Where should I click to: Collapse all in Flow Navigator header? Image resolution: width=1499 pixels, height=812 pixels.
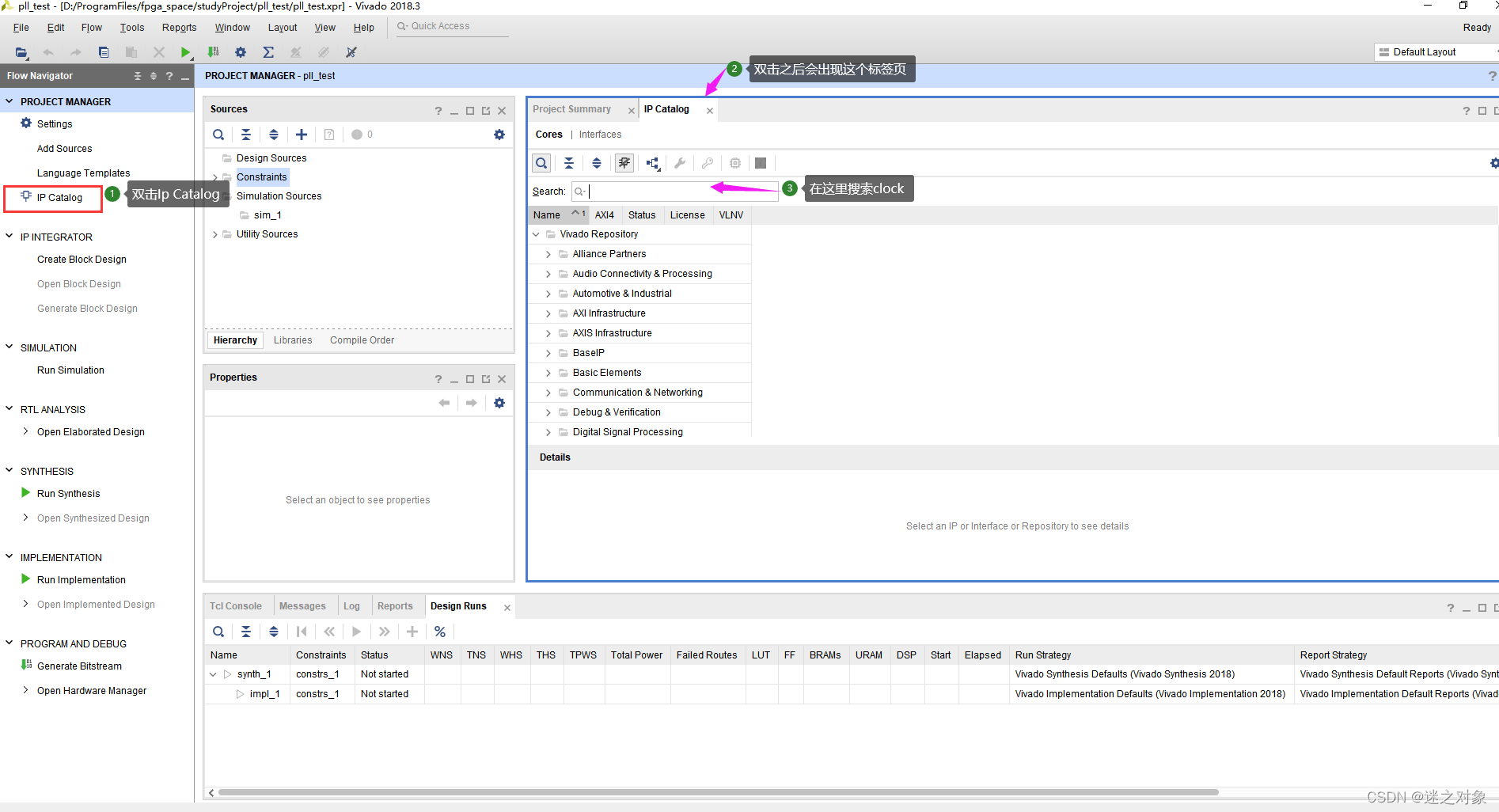138,76
